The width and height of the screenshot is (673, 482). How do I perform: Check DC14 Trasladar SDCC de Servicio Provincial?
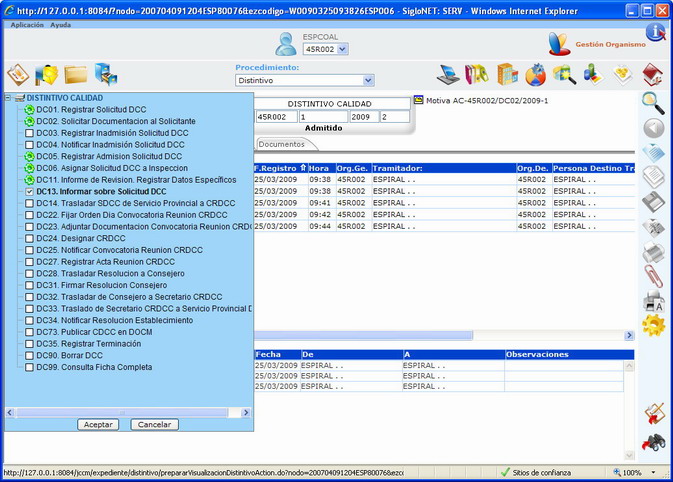coord(29,203)
